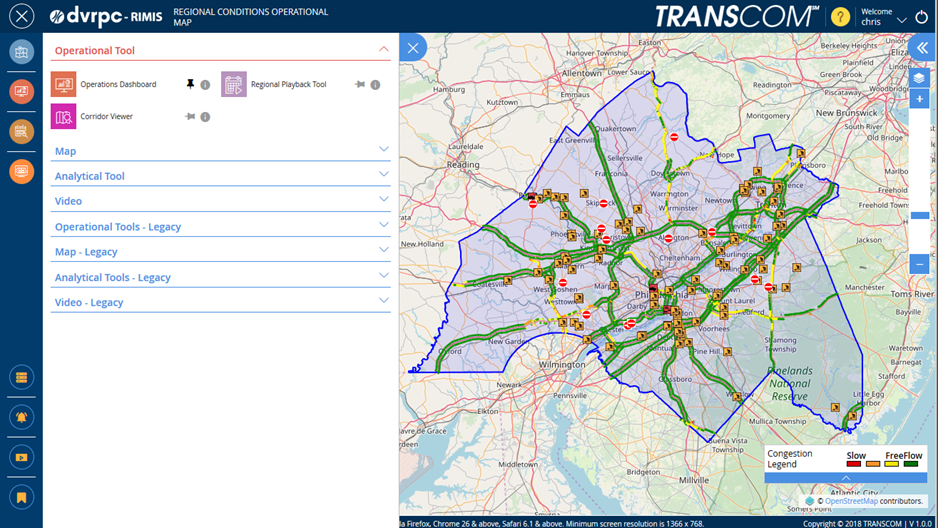Open the list layers sidebar icon

(22, 377)
